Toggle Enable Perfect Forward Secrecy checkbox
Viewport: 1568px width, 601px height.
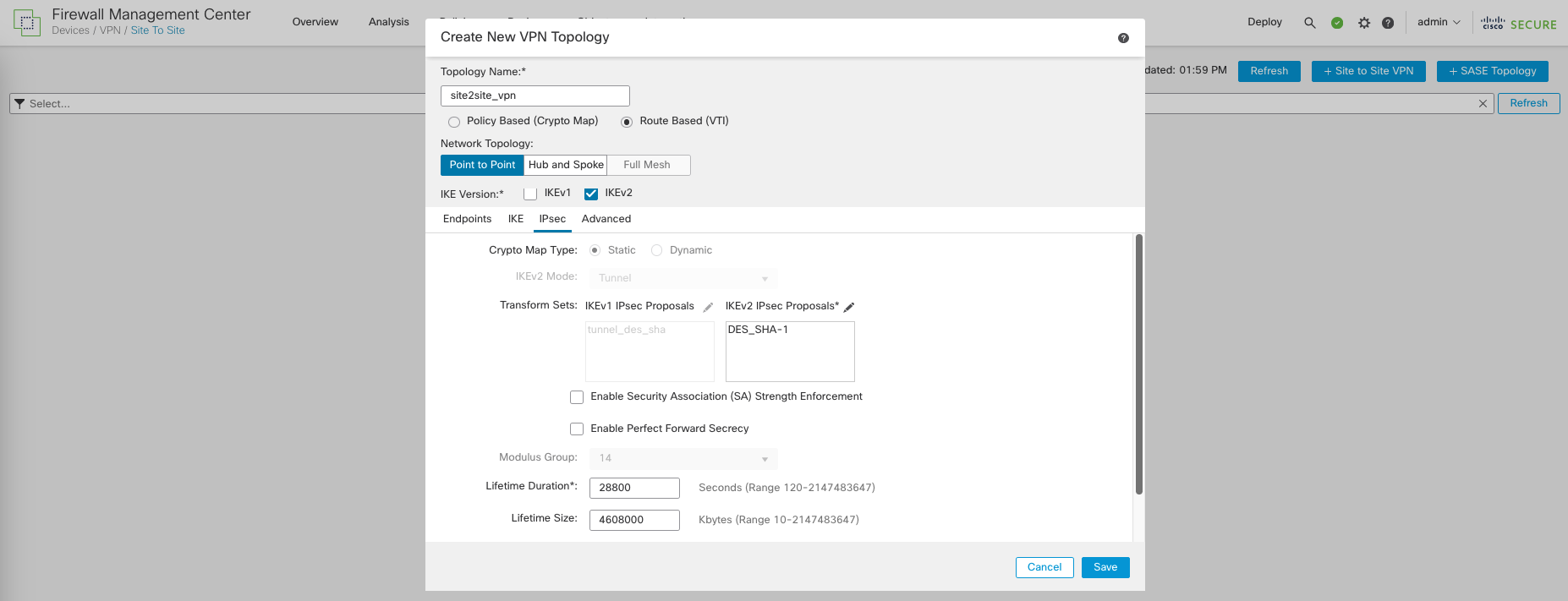(577, 429)
